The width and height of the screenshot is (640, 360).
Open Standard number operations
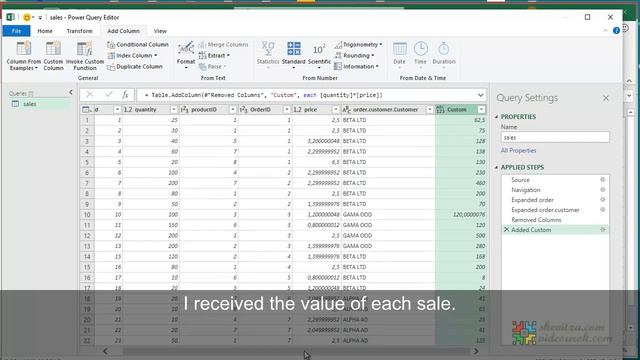pos(293,56)
